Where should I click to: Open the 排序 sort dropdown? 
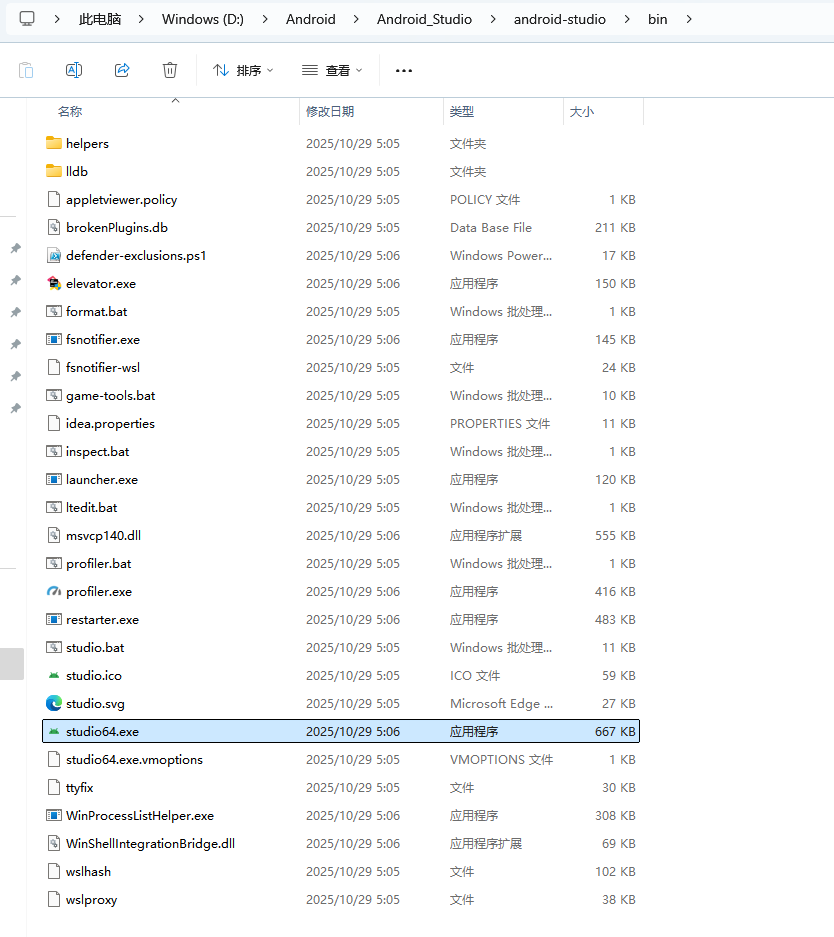(243, 71)
